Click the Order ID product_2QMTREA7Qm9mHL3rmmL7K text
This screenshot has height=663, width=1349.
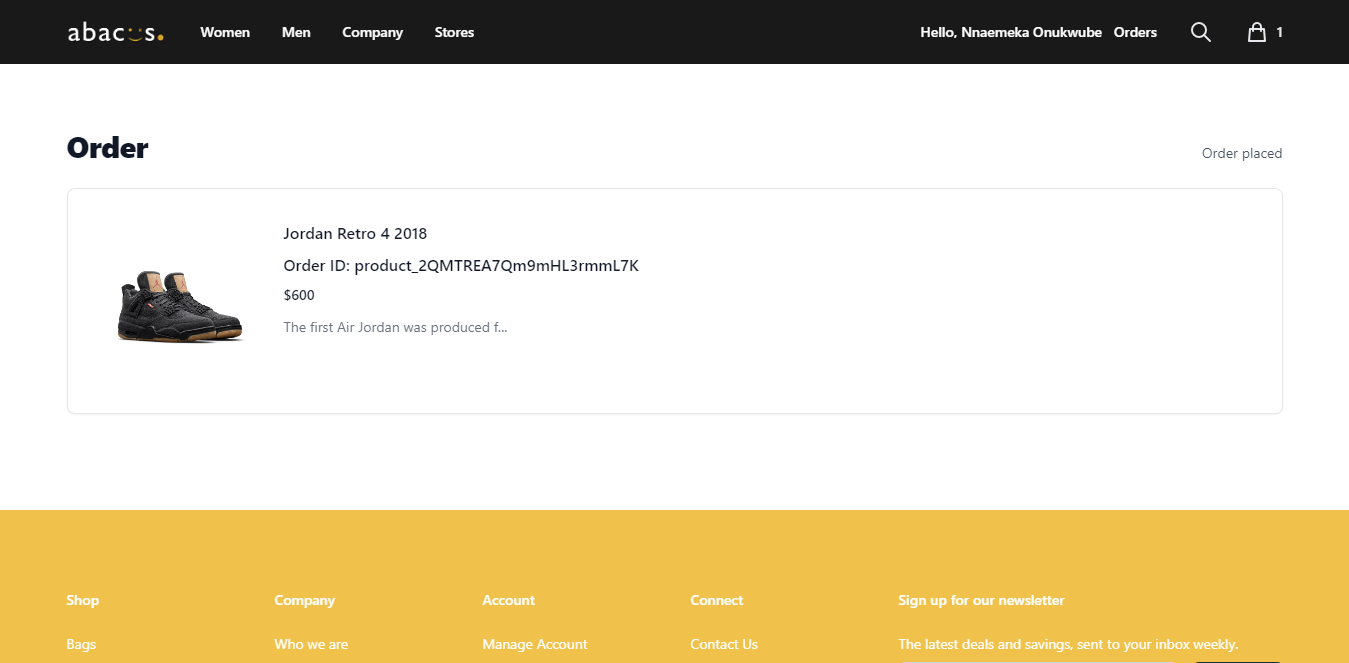461,266
